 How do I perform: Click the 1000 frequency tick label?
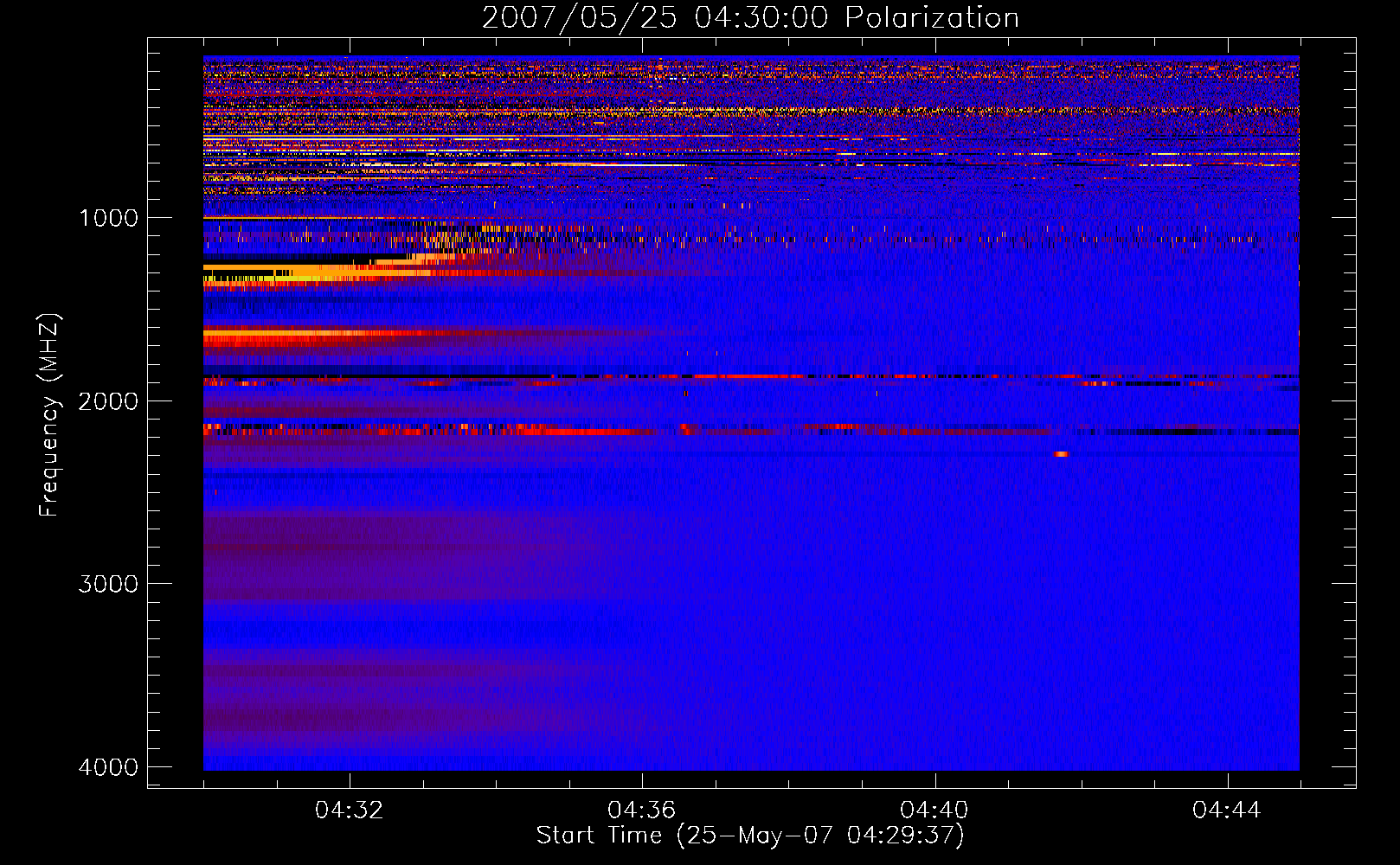pyautogui.click(x=108, y=217)
